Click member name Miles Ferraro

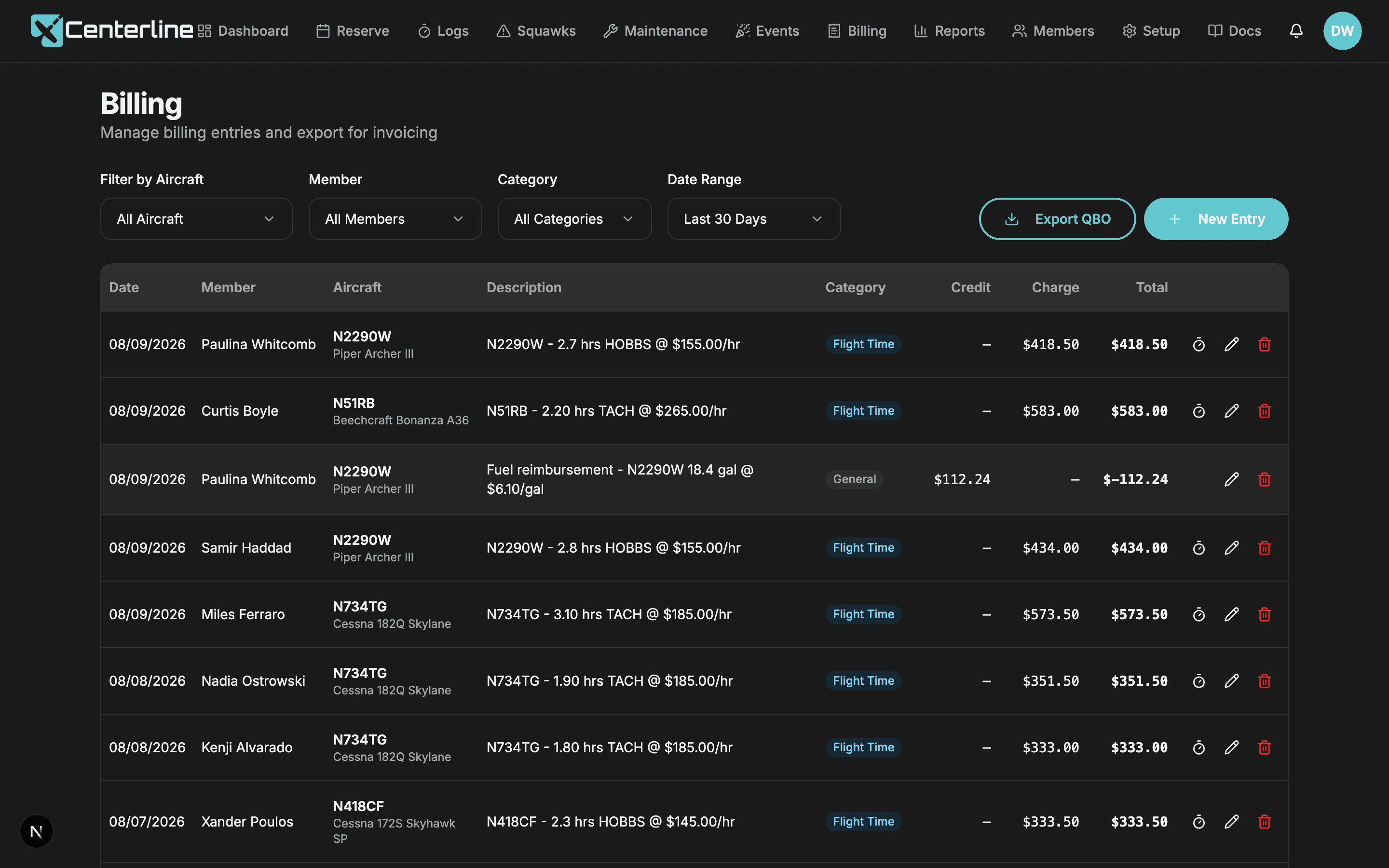tap(243, 614)
